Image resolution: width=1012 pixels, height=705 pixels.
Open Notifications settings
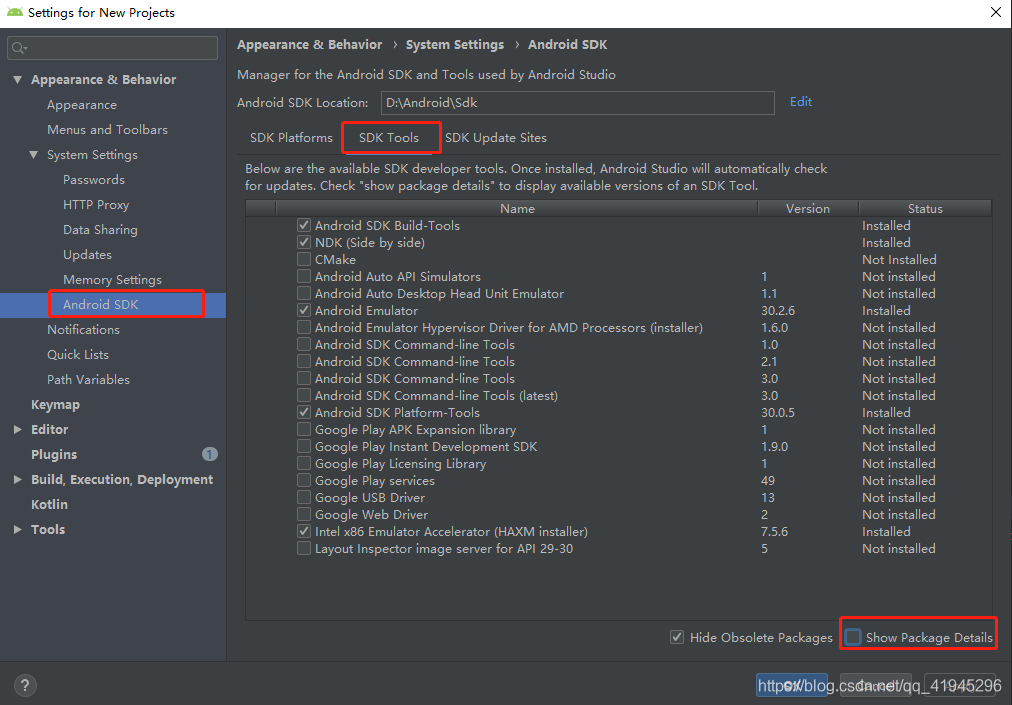[83, 329]
